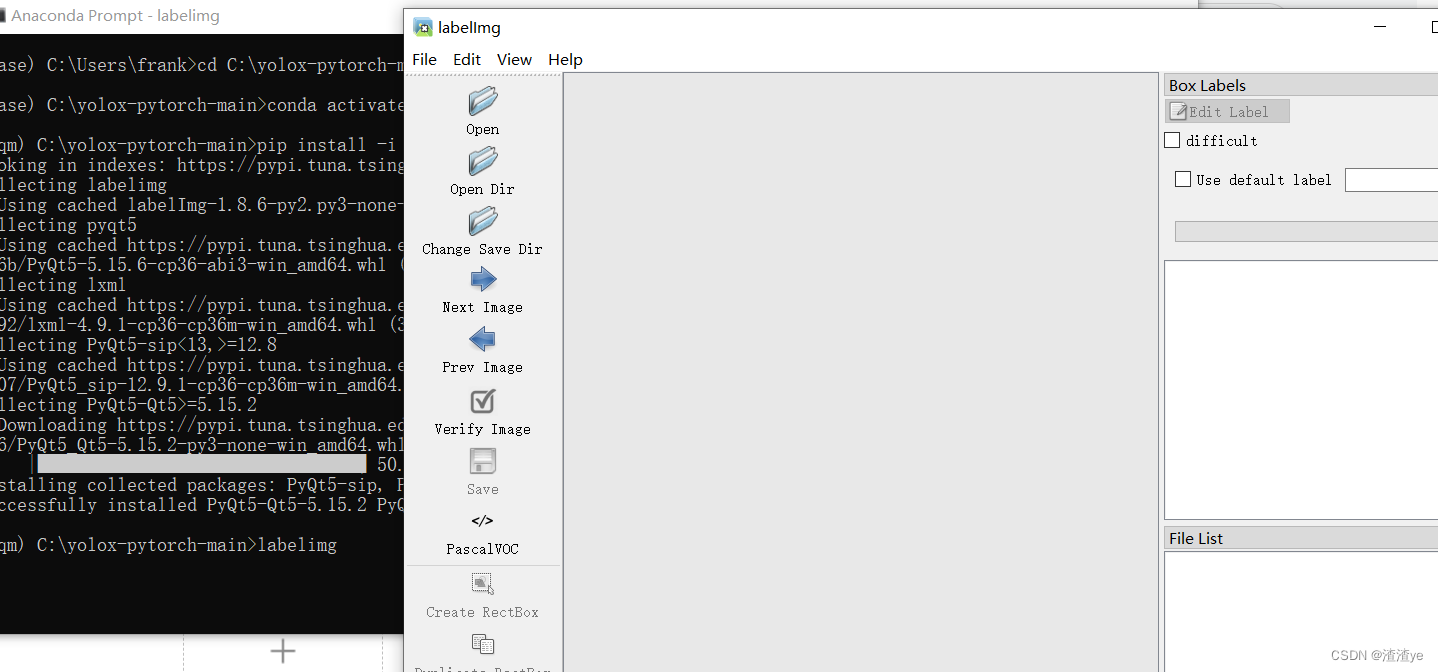Click the labelimg command line in Anaconda Prompt

coord(168,545)
